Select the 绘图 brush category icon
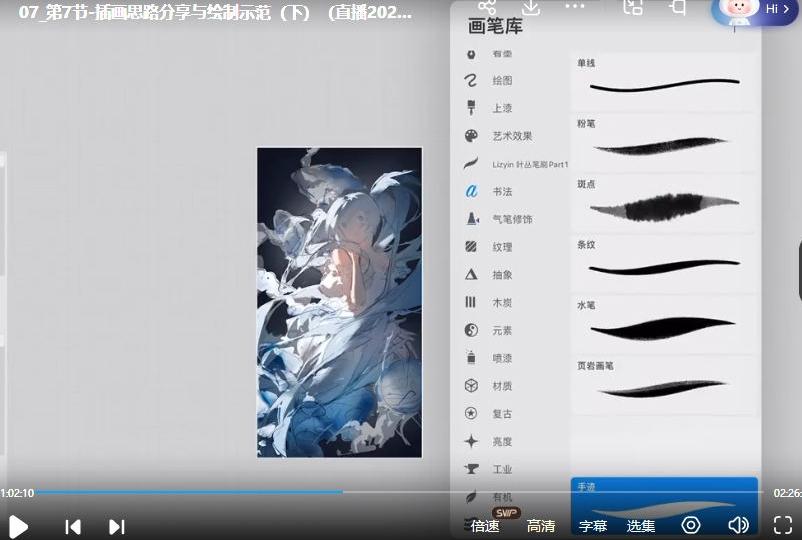 471,80
